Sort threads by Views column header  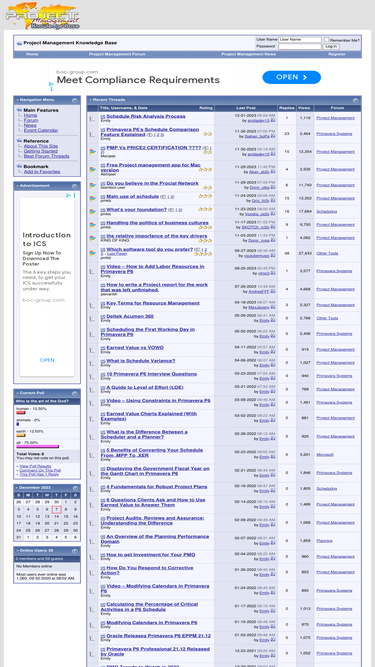[304, 108]
